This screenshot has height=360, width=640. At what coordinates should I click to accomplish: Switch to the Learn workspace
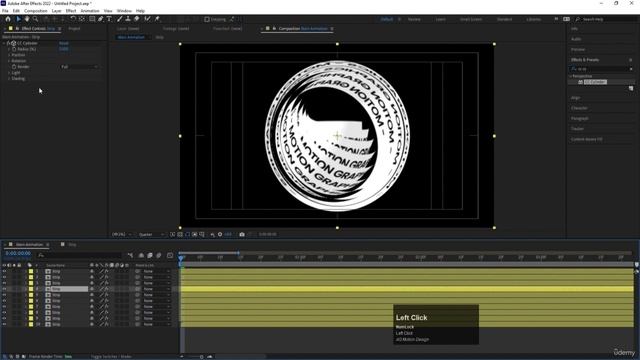[440, 19]
